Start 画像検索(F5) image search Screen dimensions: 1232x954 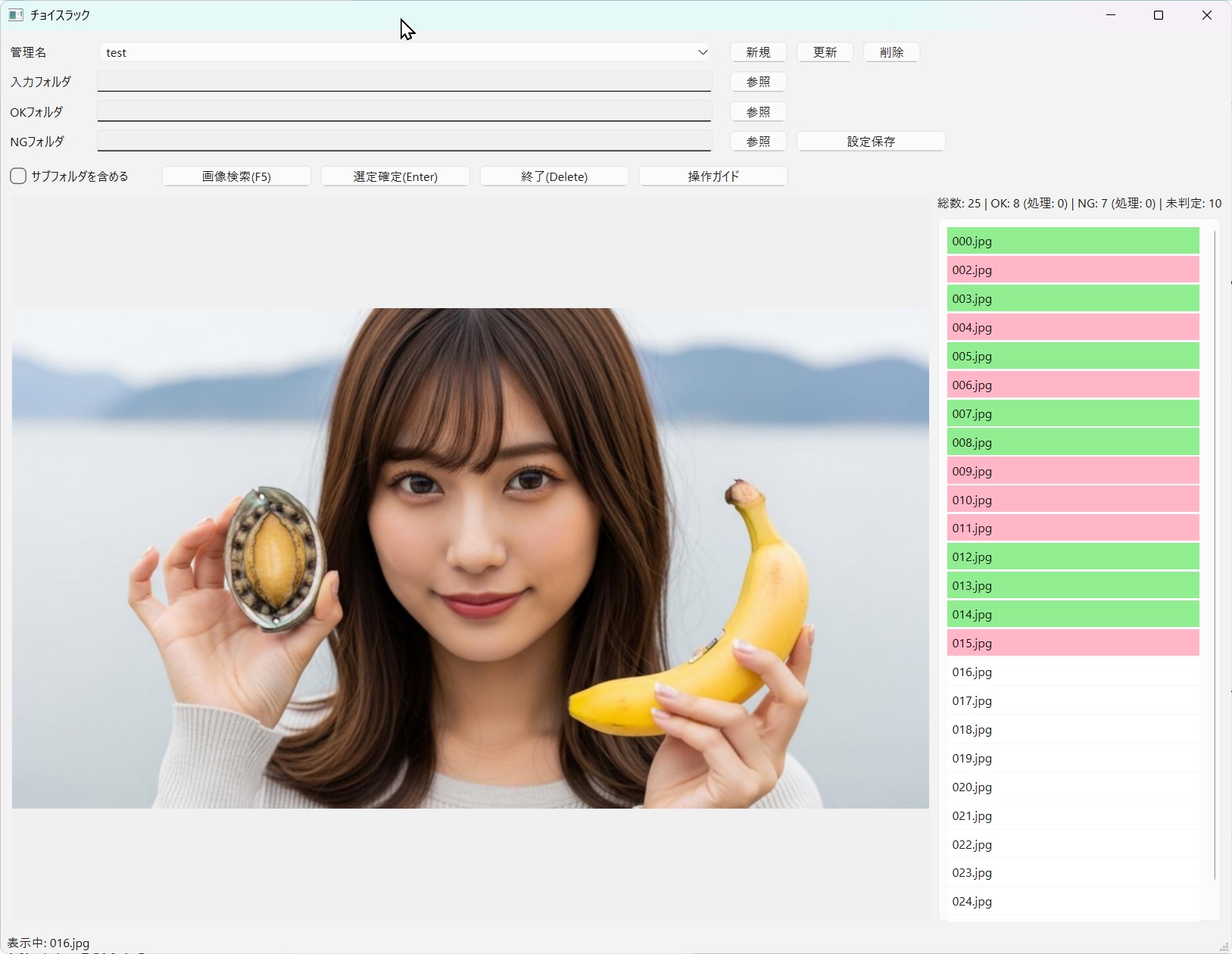pos(236,176)
